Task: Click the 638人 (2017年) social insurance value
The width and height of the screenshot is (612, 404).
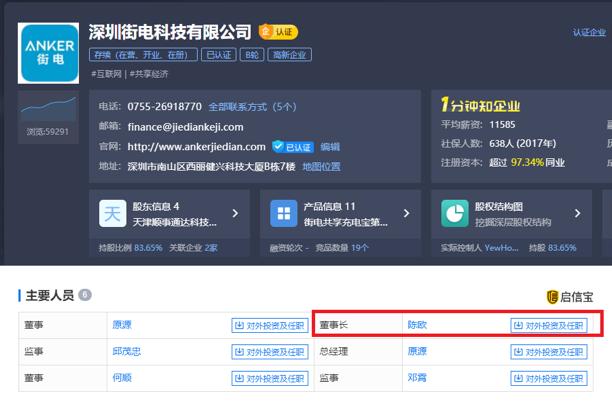Action: tap(523, 143)
